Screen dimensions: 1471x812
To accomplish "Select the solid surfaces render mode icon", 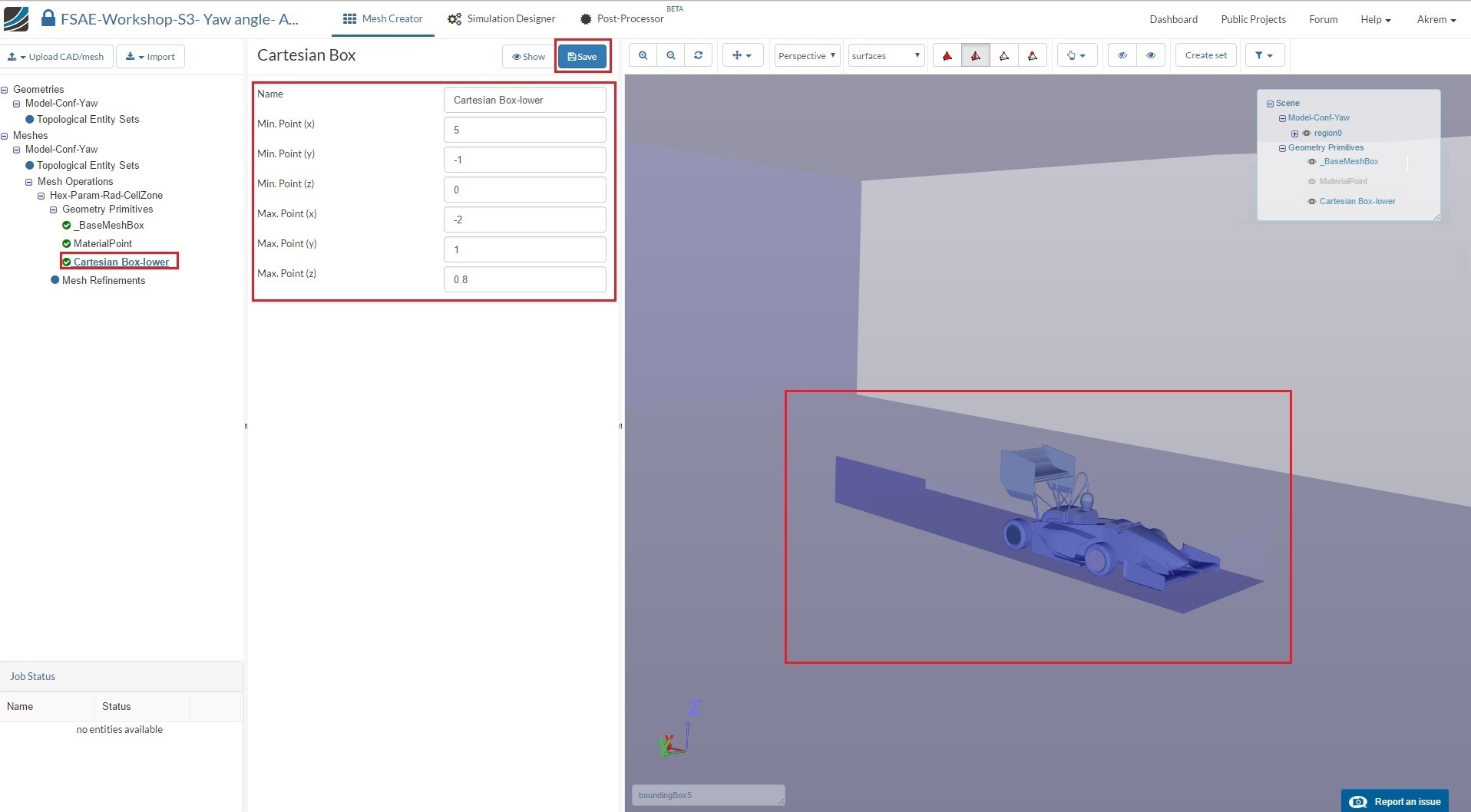I will [947, 56].
